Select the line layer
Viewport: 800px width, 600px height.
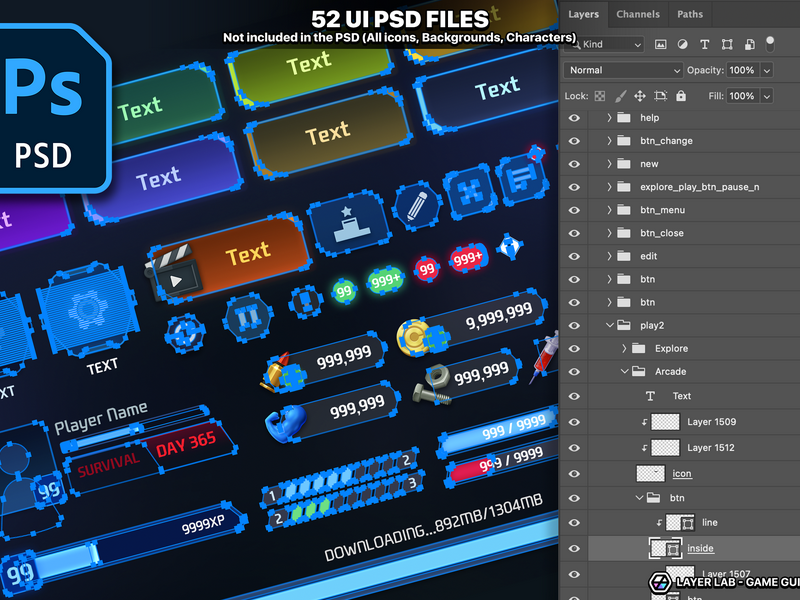709,522
